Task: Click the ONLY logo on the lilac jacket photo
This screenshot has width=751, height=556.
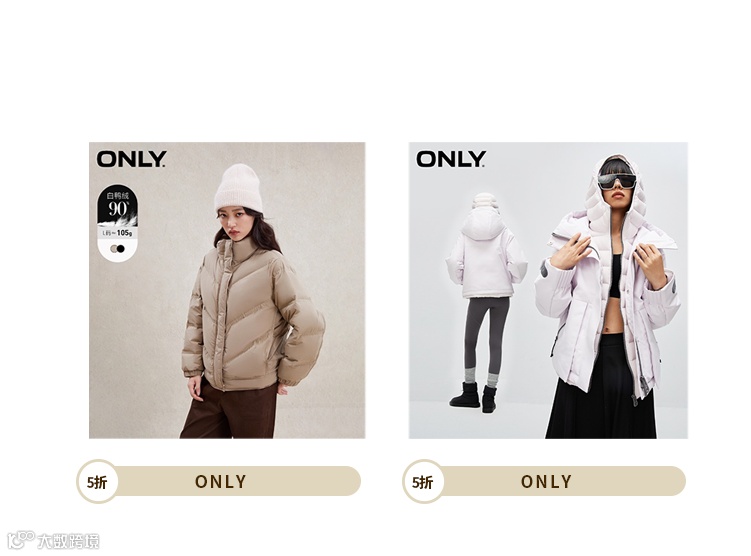Action: pos(451,159)
